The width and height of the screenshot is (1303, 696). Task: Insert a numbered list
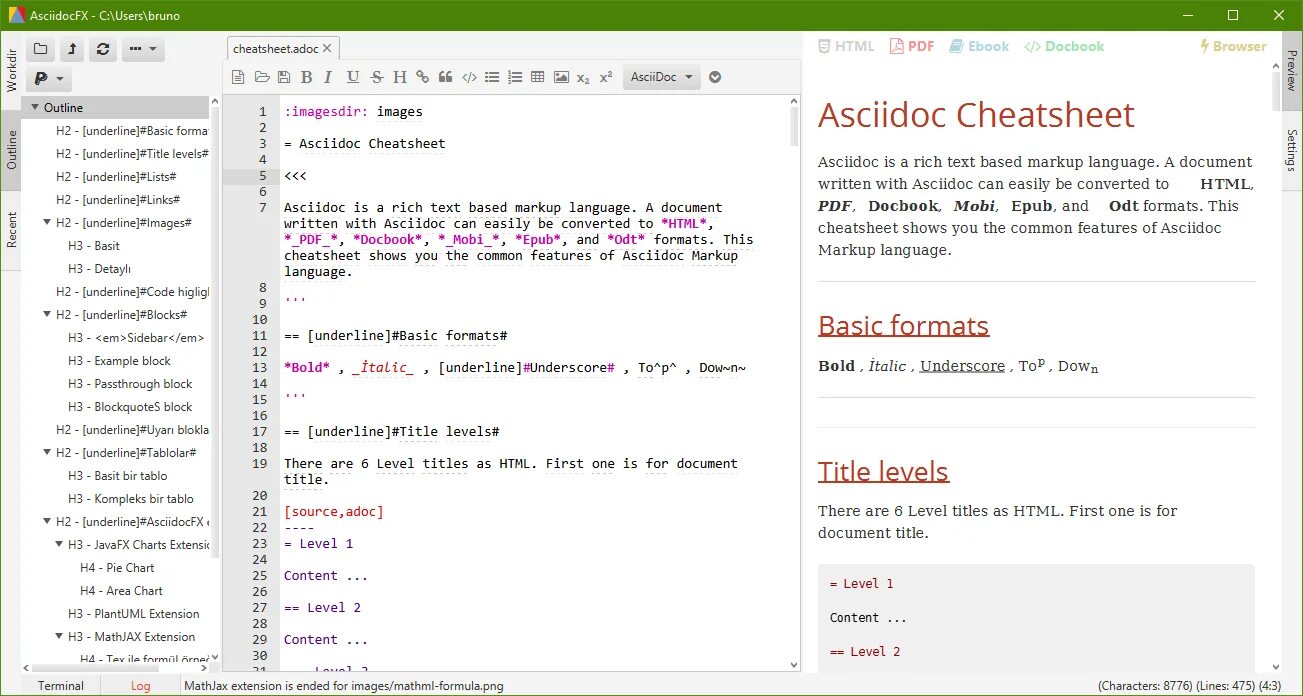coord(515,77)
